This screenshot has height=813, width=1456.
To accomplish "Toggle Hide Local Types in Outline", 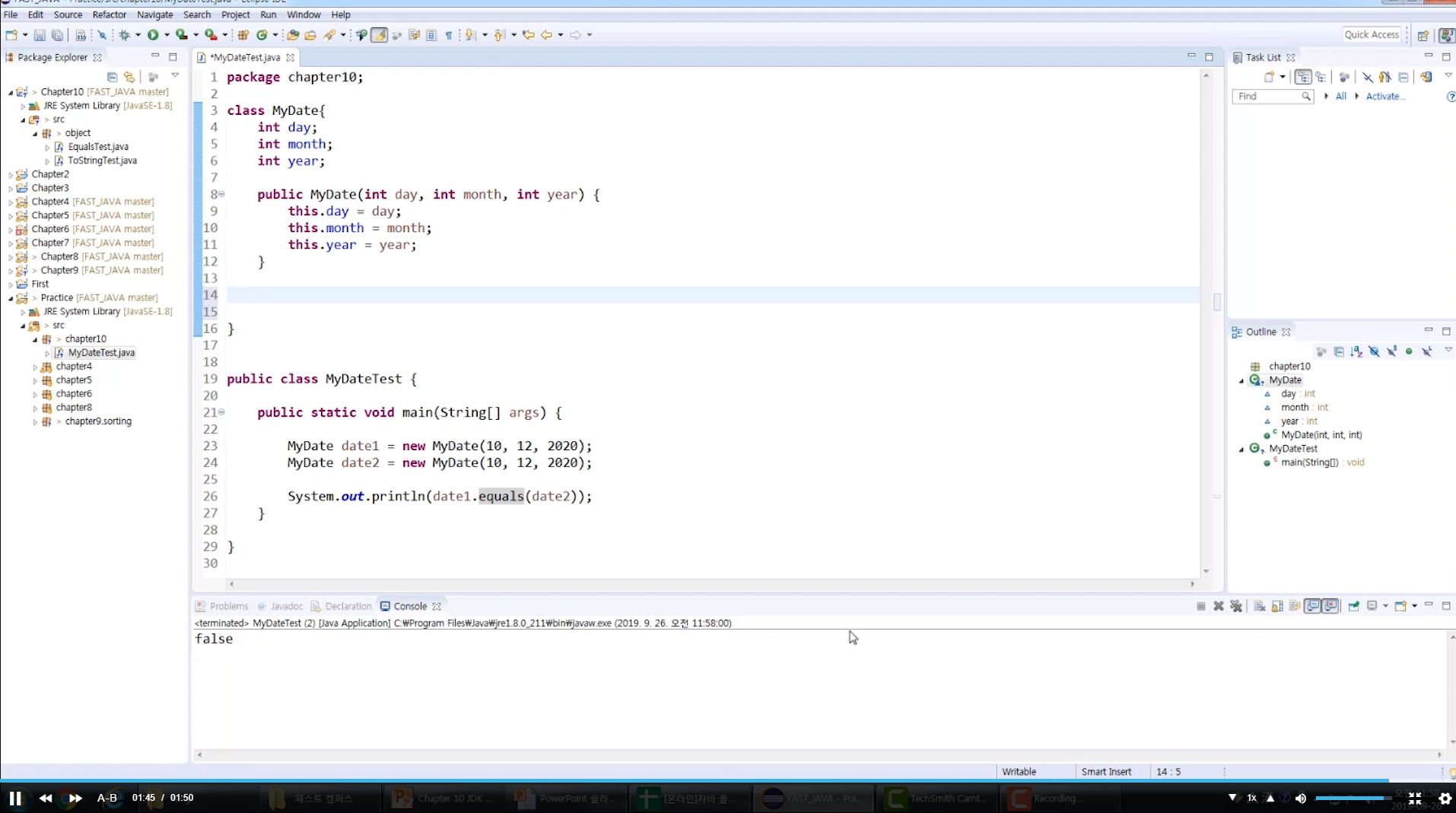I will [x=1427, y=351].
